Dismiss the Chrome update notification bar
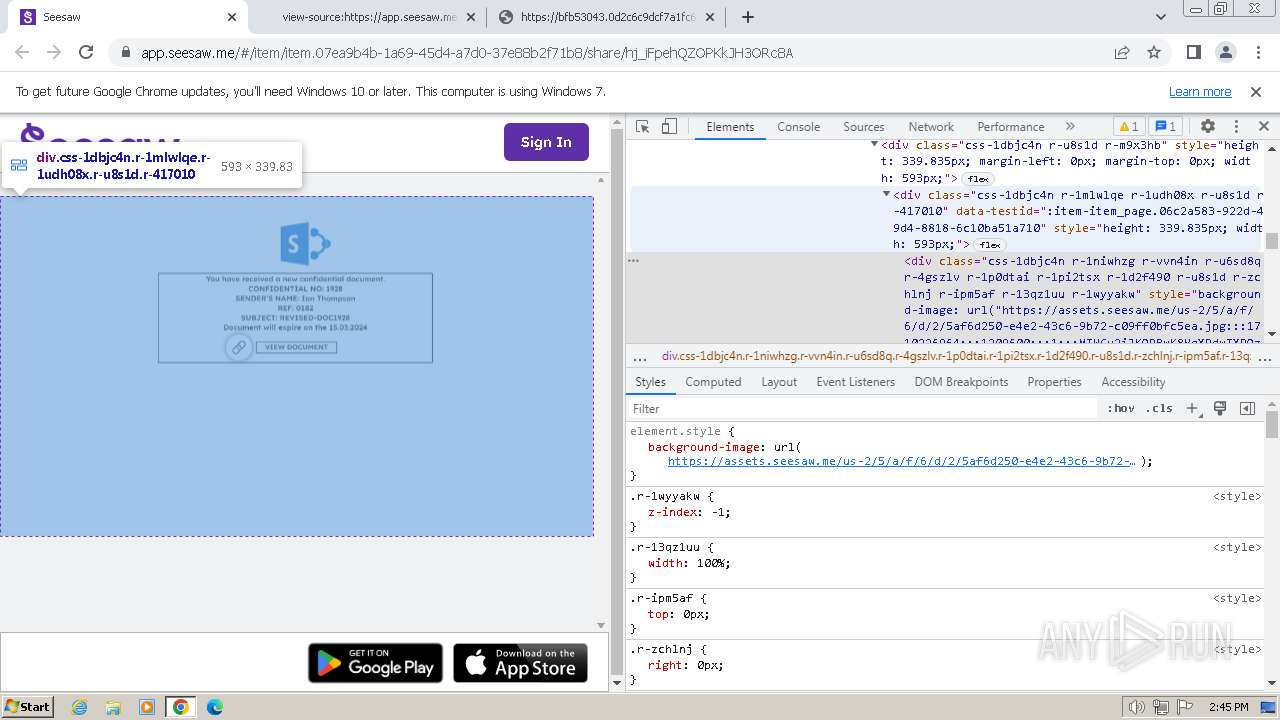 (1256, 91)
